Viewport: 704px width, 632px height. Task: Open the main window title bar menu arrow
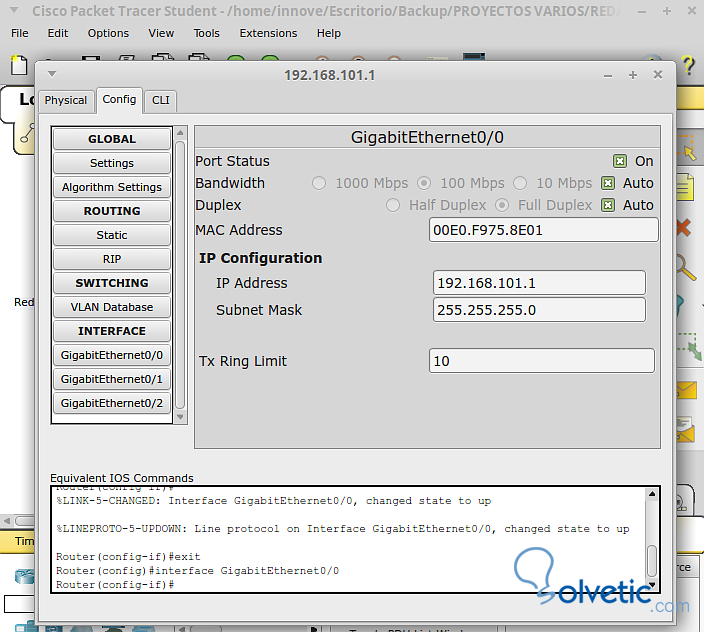(14, 10)
